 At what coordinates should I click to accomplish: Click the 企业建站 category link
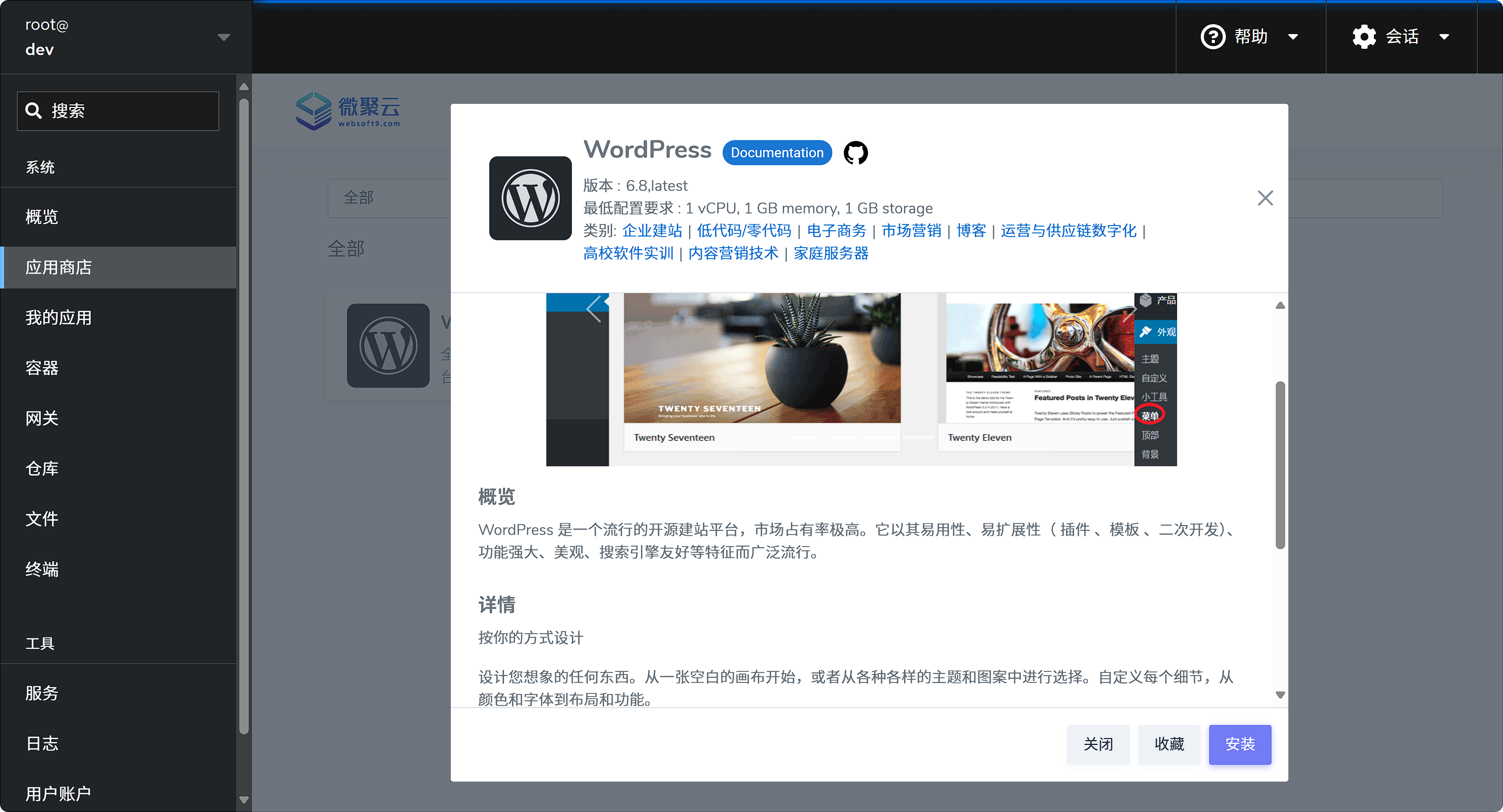[652, 230]
